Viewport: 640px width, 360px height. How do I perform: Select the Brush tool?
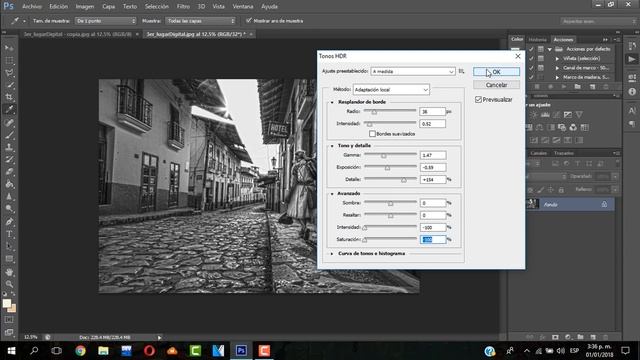(9, 135)
